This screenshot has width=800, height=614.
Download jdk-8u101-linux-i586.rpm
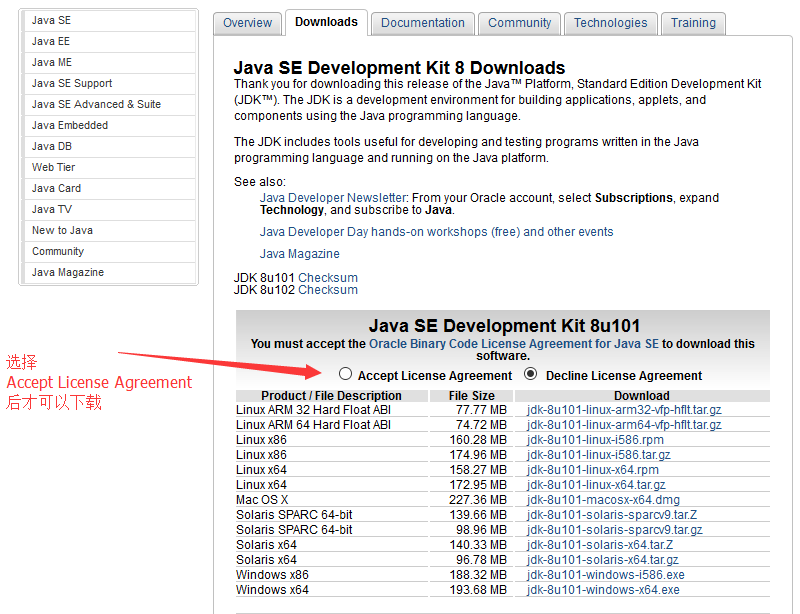(x=595, y=439)
